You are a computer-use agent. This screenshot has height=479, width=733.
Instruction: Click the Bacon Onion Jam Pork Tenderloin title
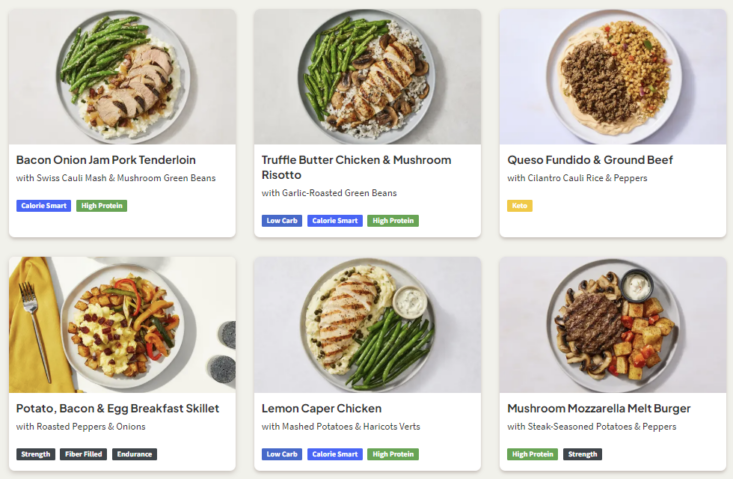click(x=106, y=160)
